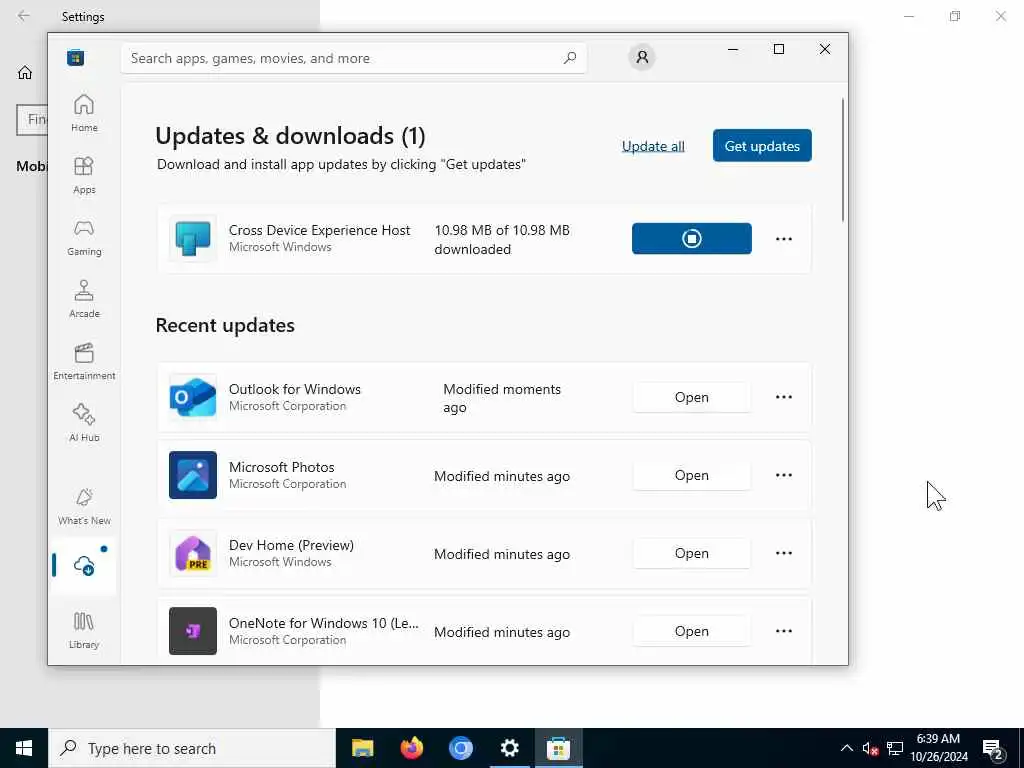Click the Windows Start button
1024x768 pixels.
(x=24, y=748)
